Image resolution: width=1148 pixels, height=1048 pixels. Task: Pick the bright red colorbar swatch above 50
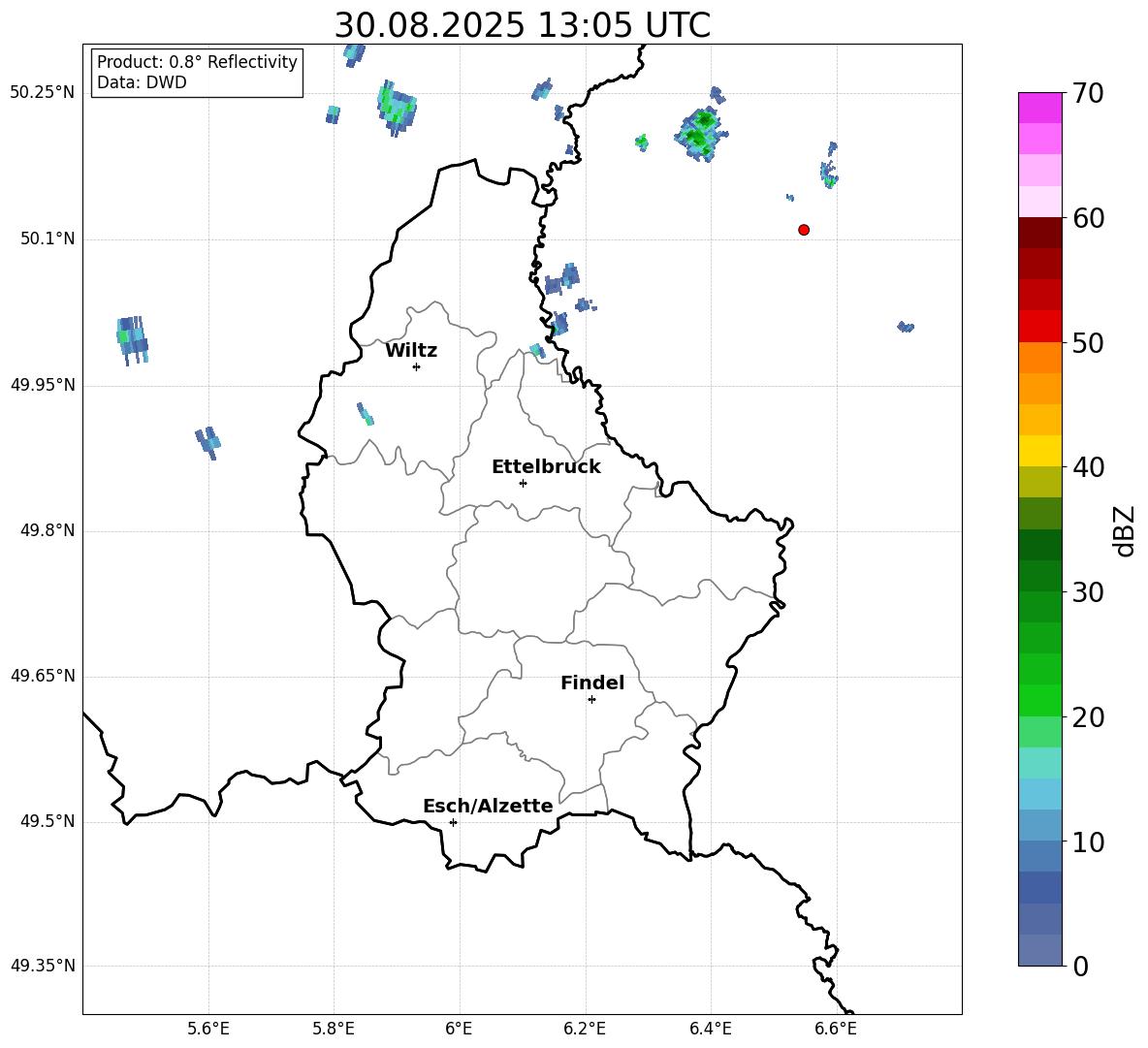pyautogui.click(x=1040, y=326)
